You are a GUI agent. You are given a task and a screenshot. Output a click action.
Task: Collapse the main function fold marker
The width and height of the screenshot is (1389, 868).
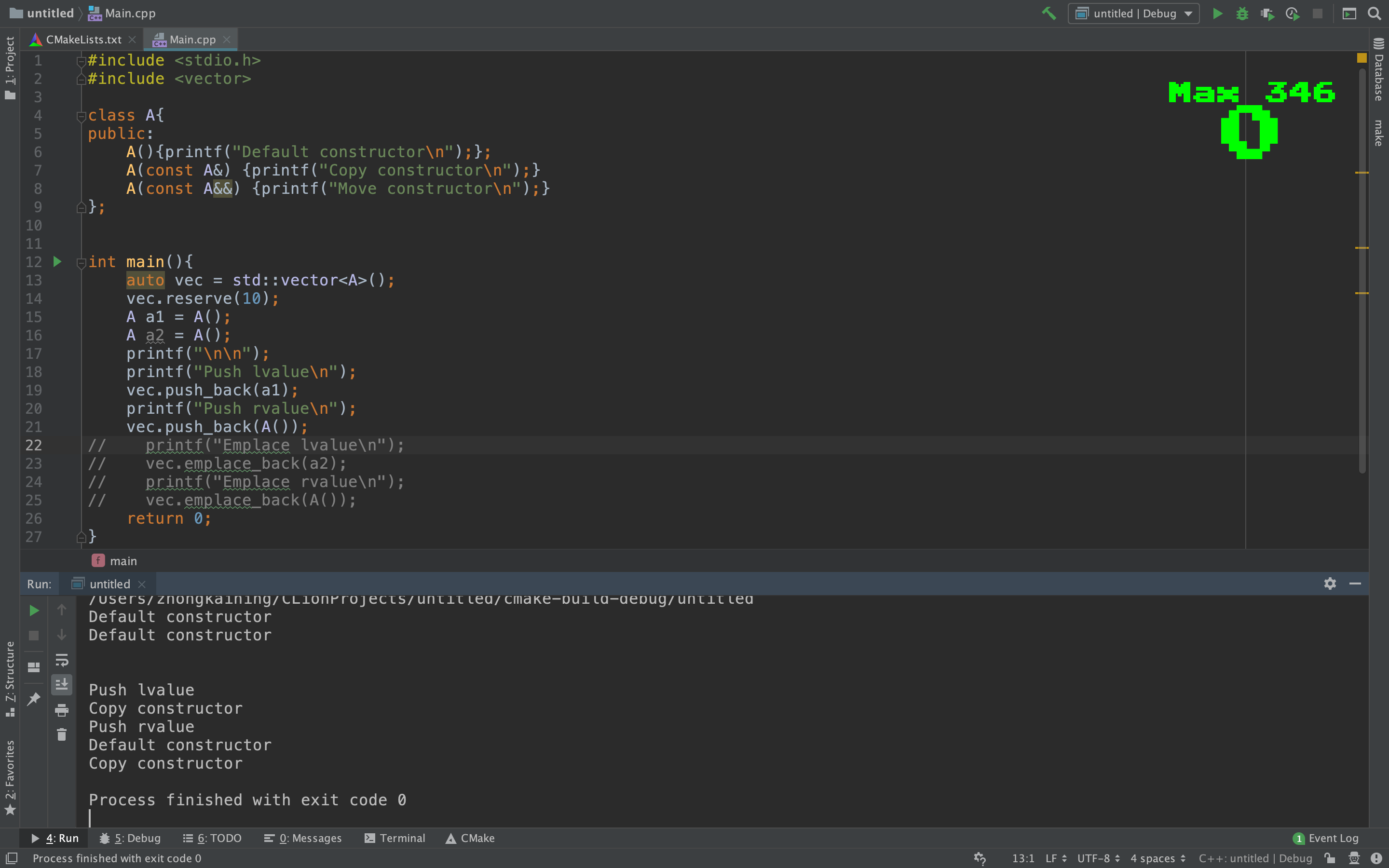coord(81,263)
